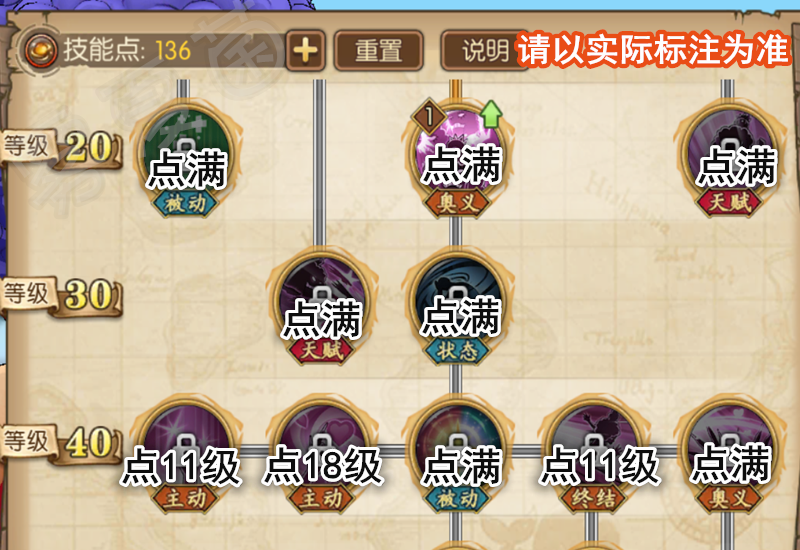Select the level 40 奥义 skill icon

point(729,454)
